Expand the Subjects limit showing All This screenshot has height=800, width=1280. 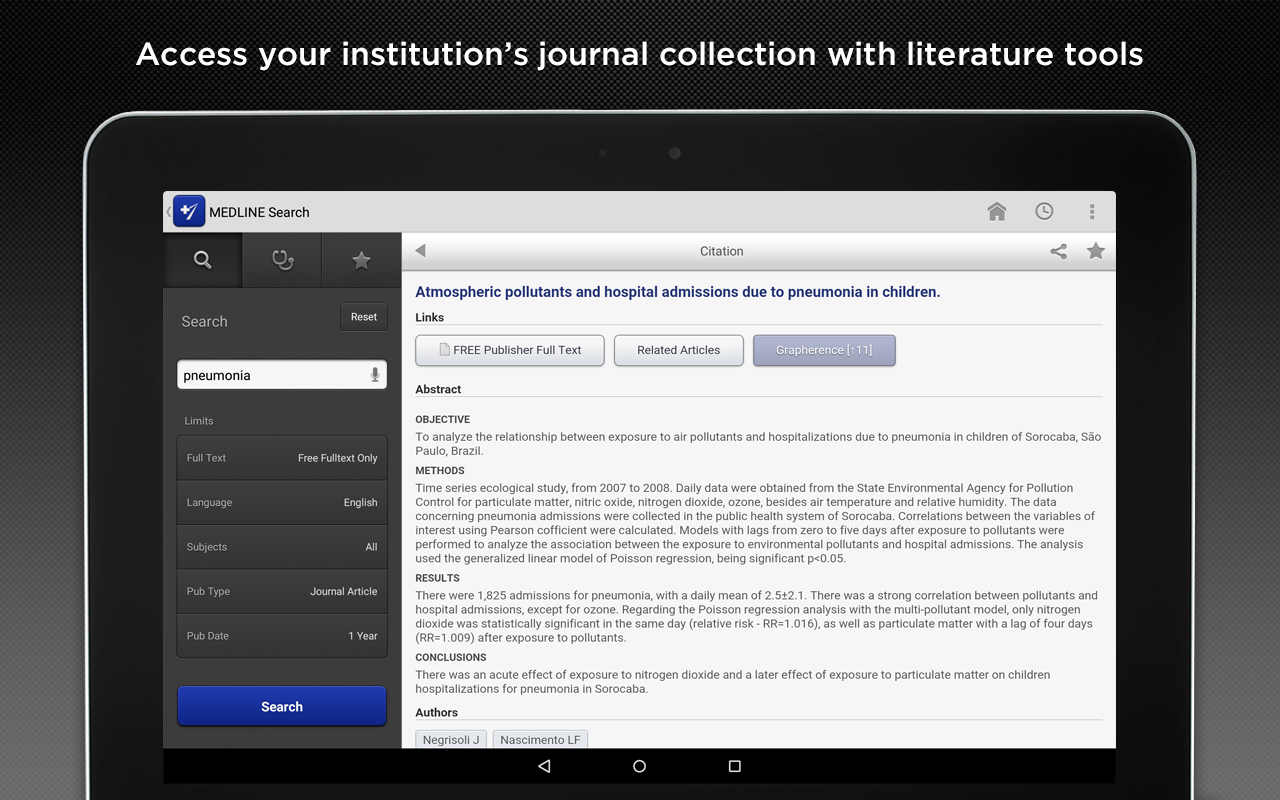281,547
